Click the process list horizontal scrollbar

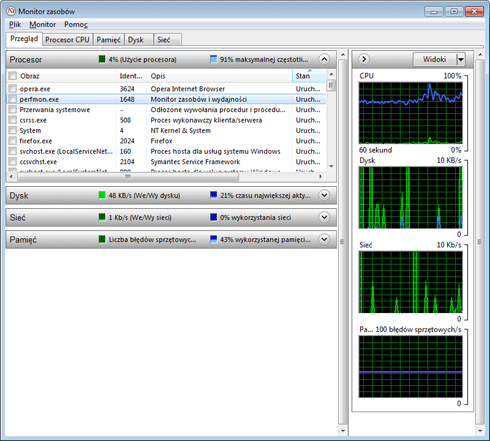(x=166, y=176)
